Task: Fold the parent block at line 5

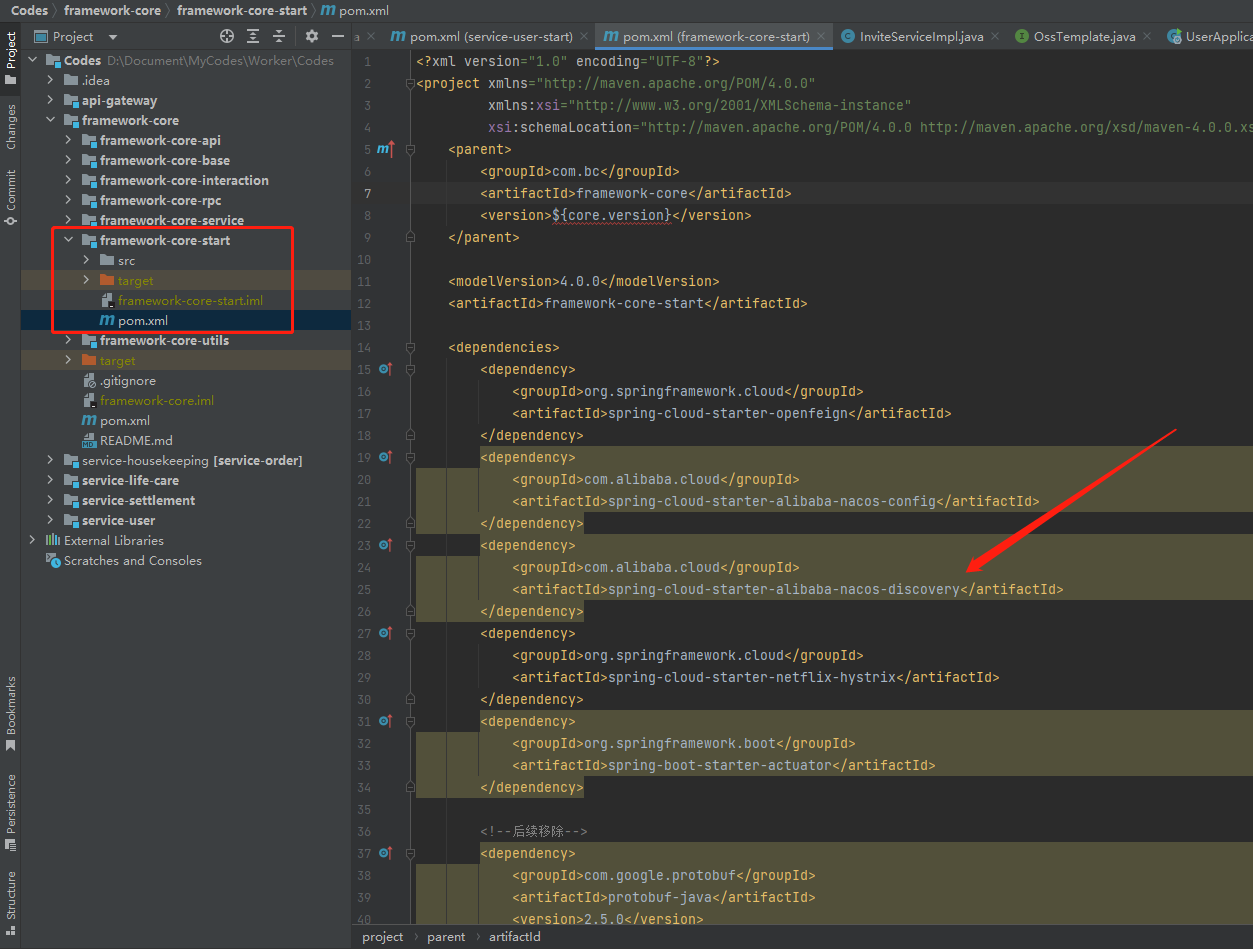Action: [x=410, y=149]
